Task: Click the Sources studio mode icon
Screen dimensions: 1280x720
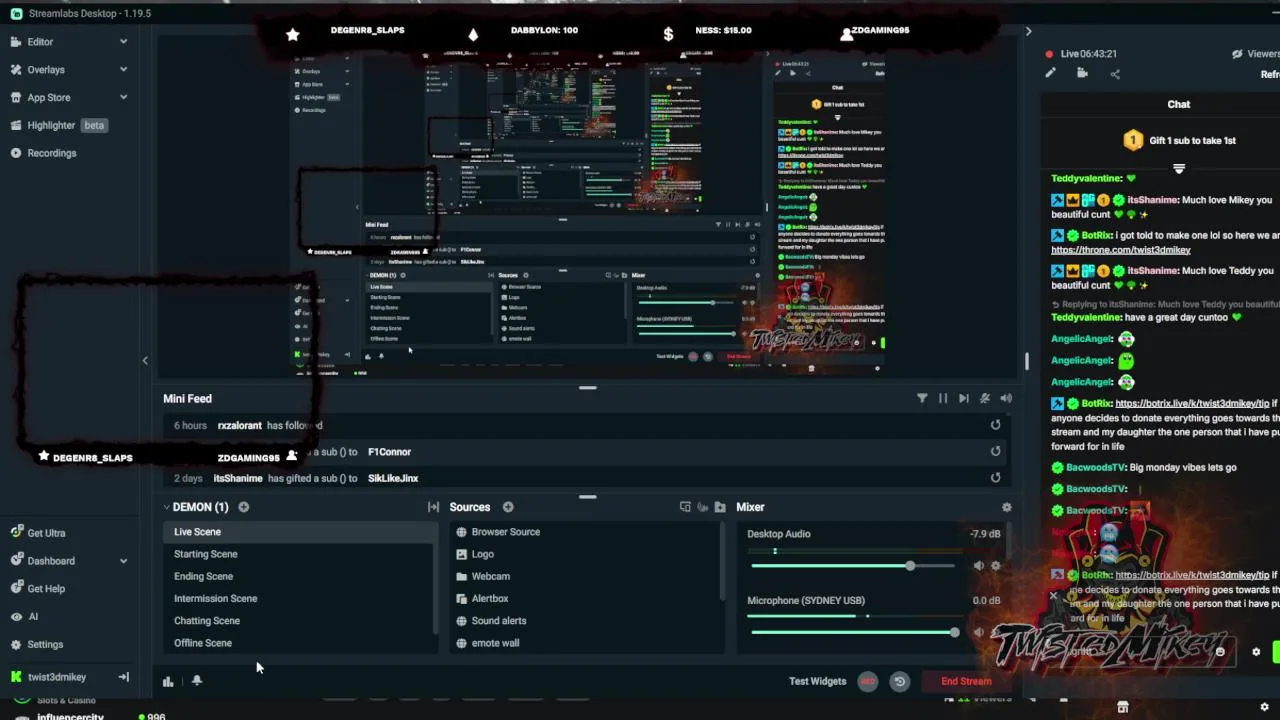Action: (685, 507)
